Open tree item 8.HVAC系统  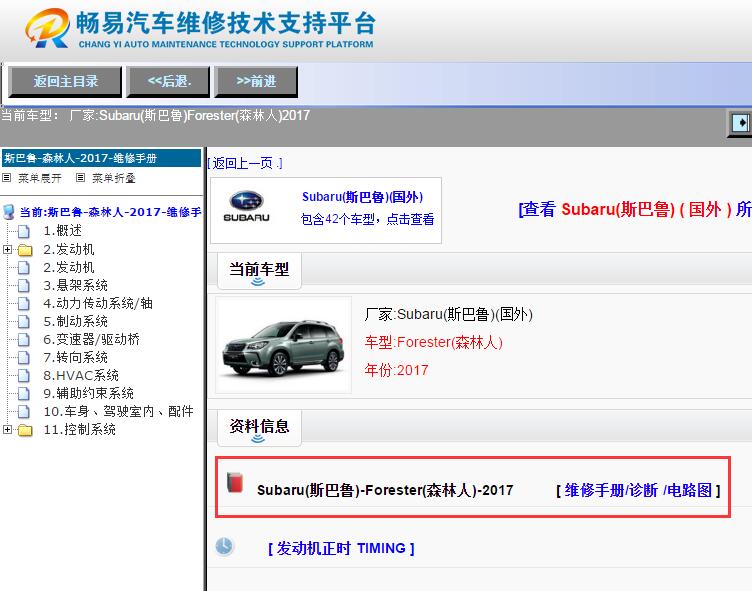click(81, 375)
